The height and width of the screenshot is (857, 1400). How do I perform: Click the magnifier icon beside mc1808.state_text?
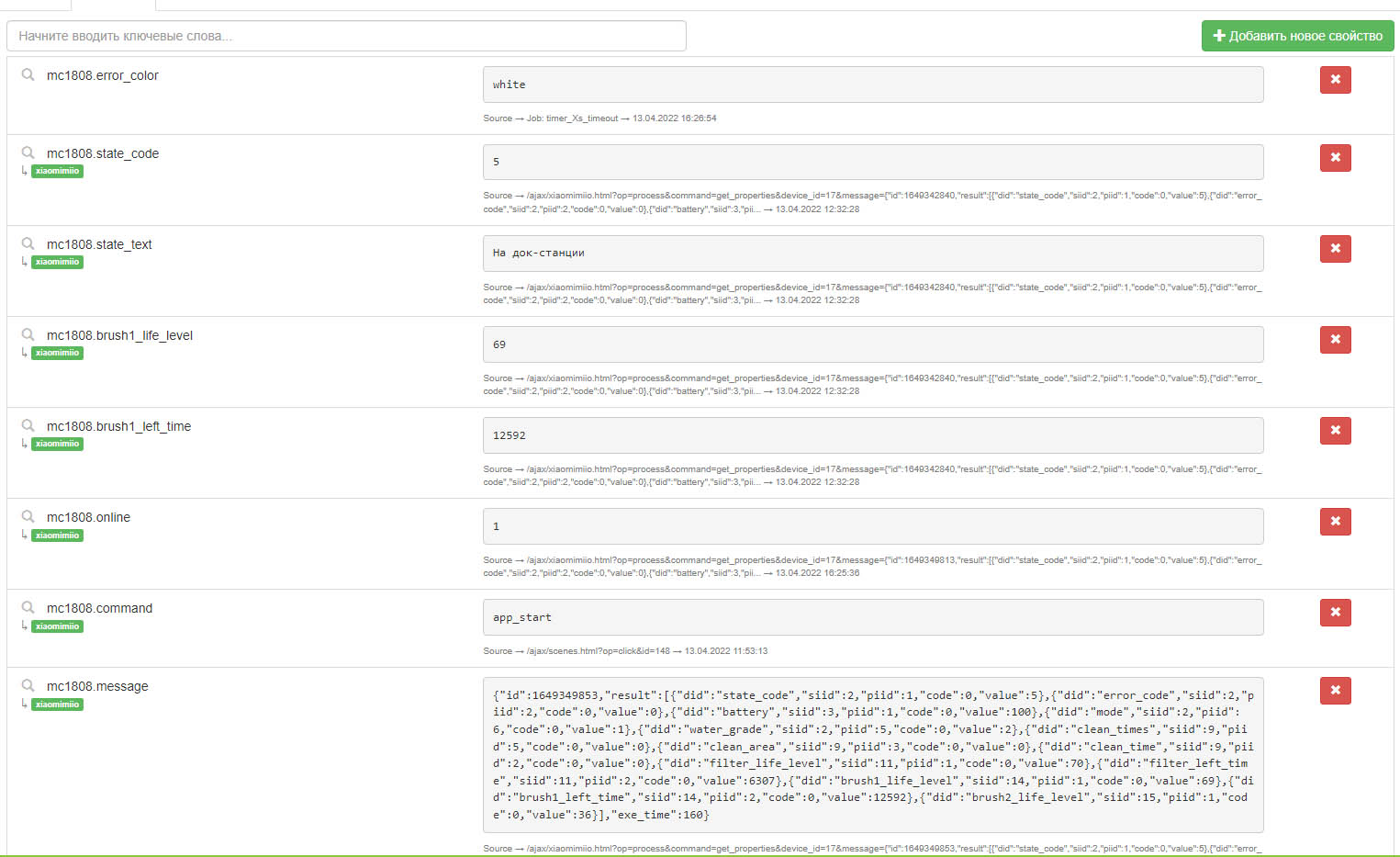[28, 243]
